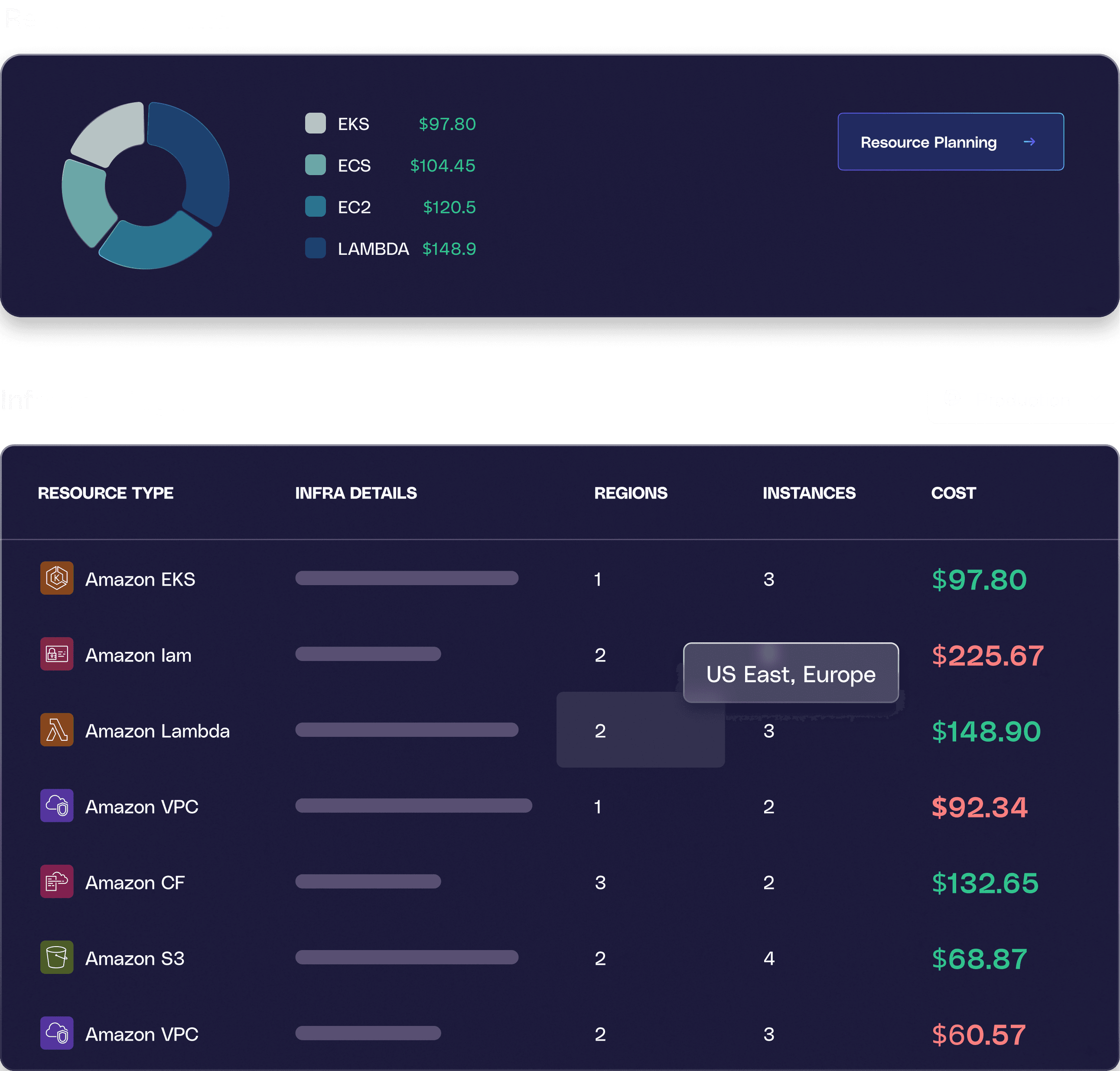
Task: Click the $148.90 cost for Amazon Lambda
Action: point(986,732)
